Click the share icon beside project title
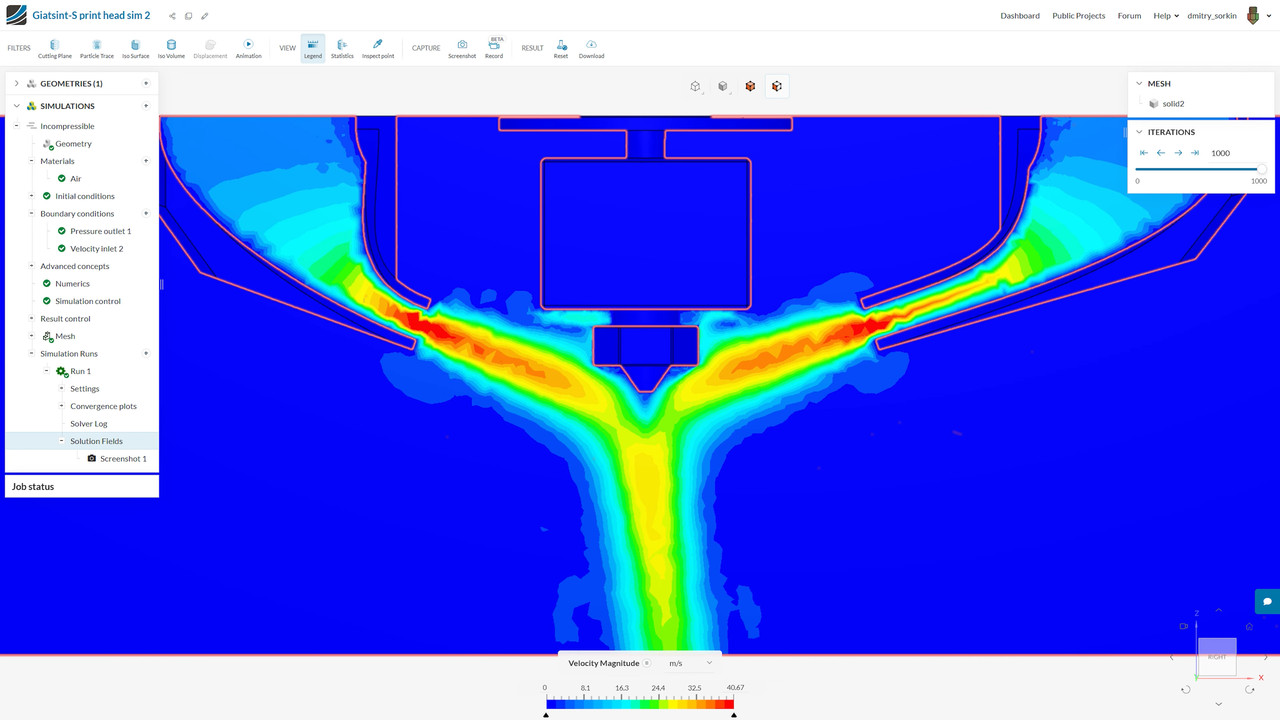 point(172,16)
